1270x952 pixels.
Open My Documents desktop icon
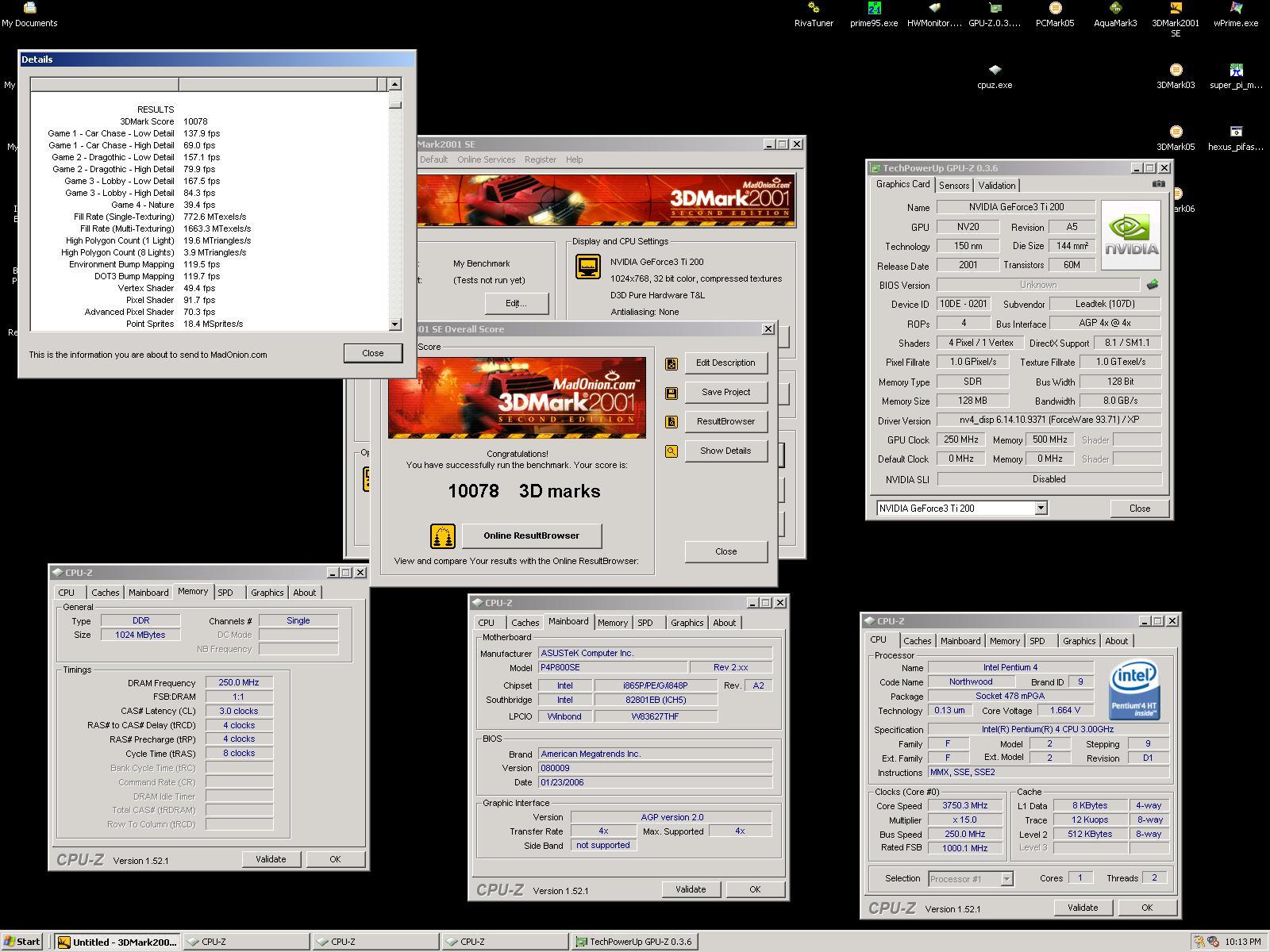pos(29,14)
